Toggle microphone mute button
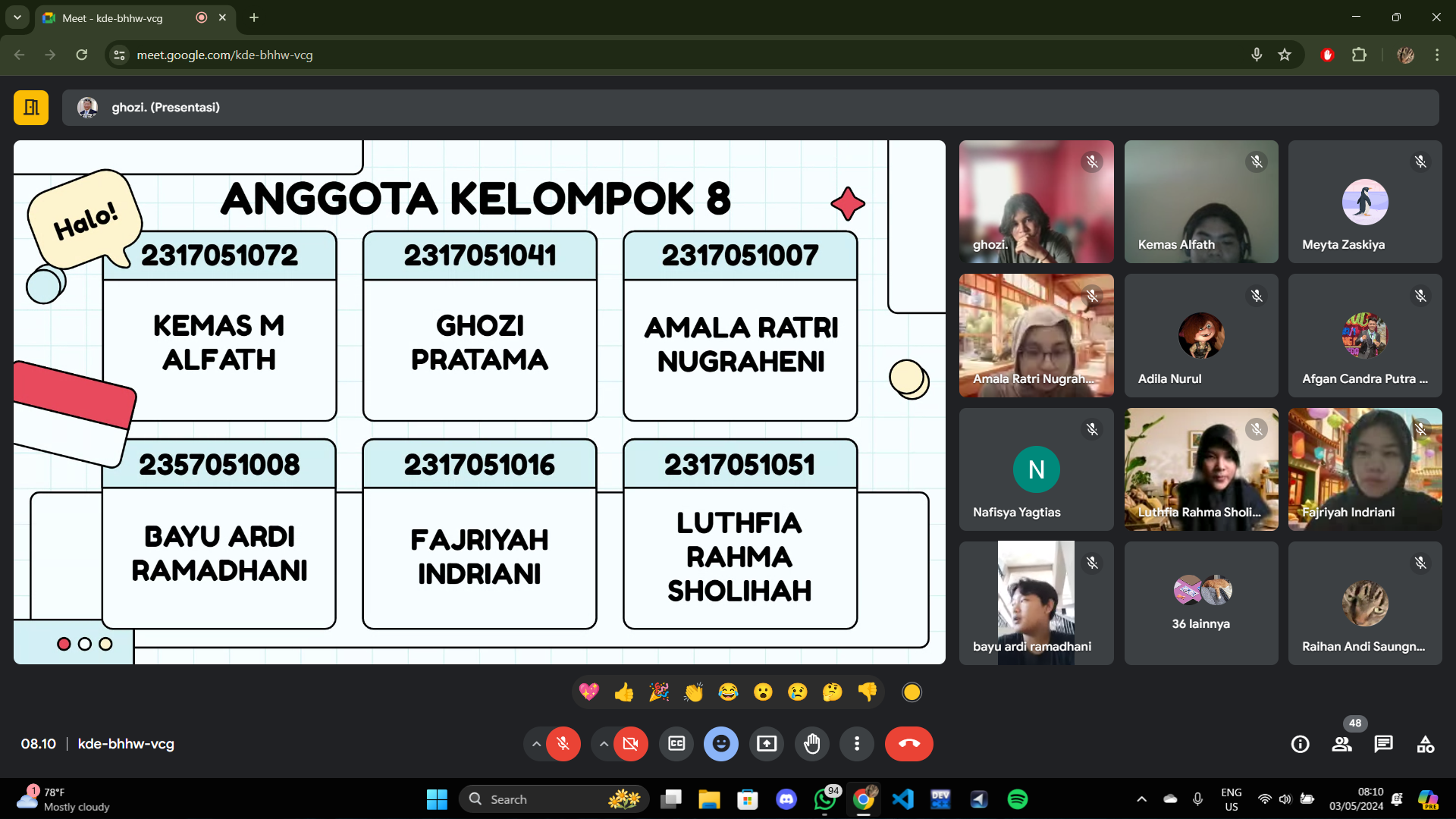 [x=563, y=744]
